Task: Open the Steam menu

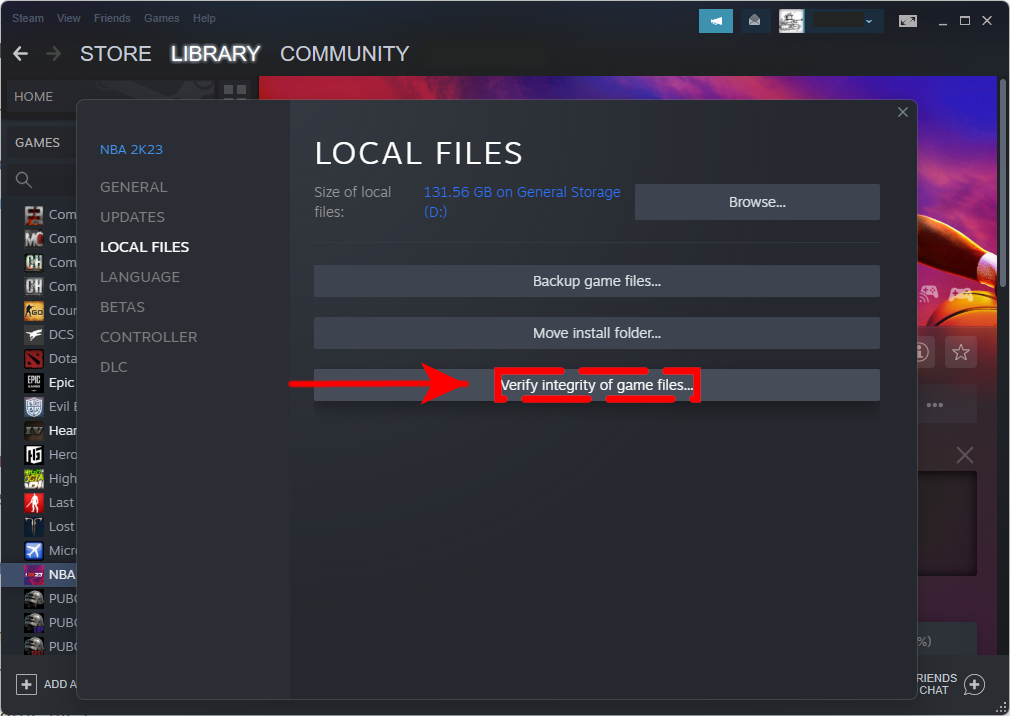Action: pyautogui.click(x=28, y=18)
